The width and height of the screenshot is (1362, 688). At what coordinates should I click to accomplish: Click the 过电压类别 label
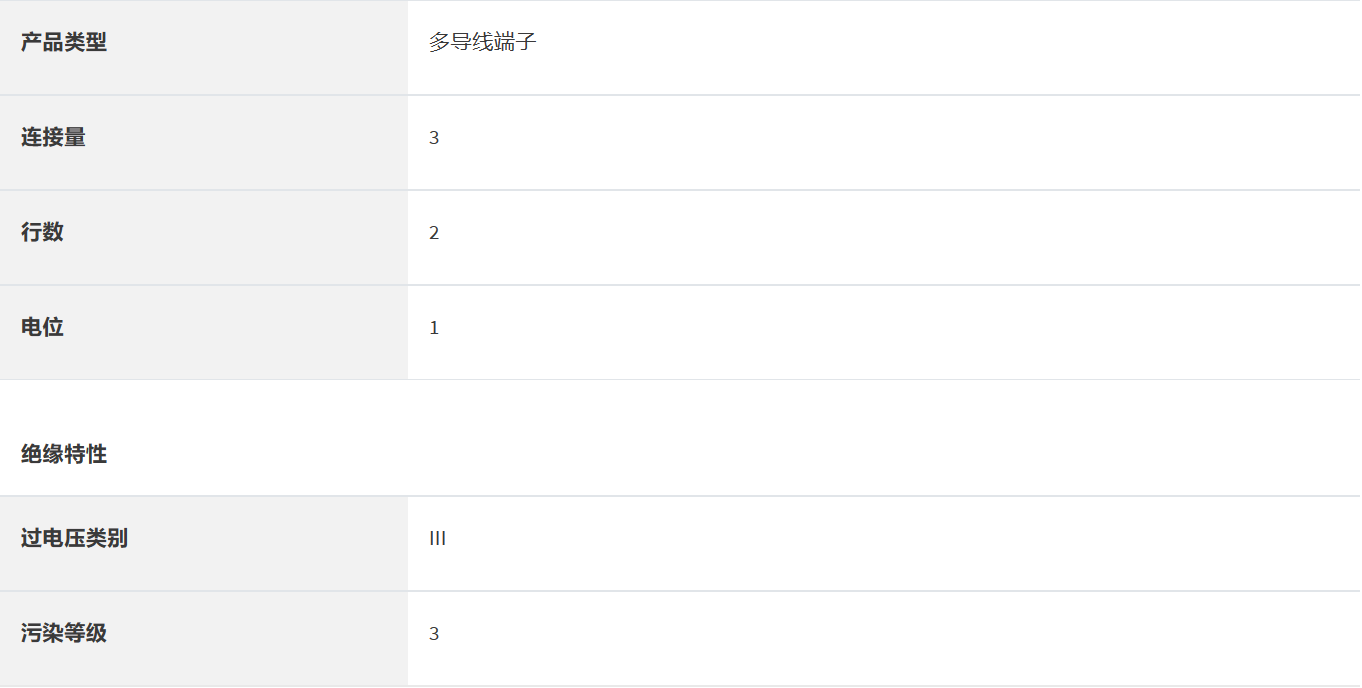coord(74,538)
